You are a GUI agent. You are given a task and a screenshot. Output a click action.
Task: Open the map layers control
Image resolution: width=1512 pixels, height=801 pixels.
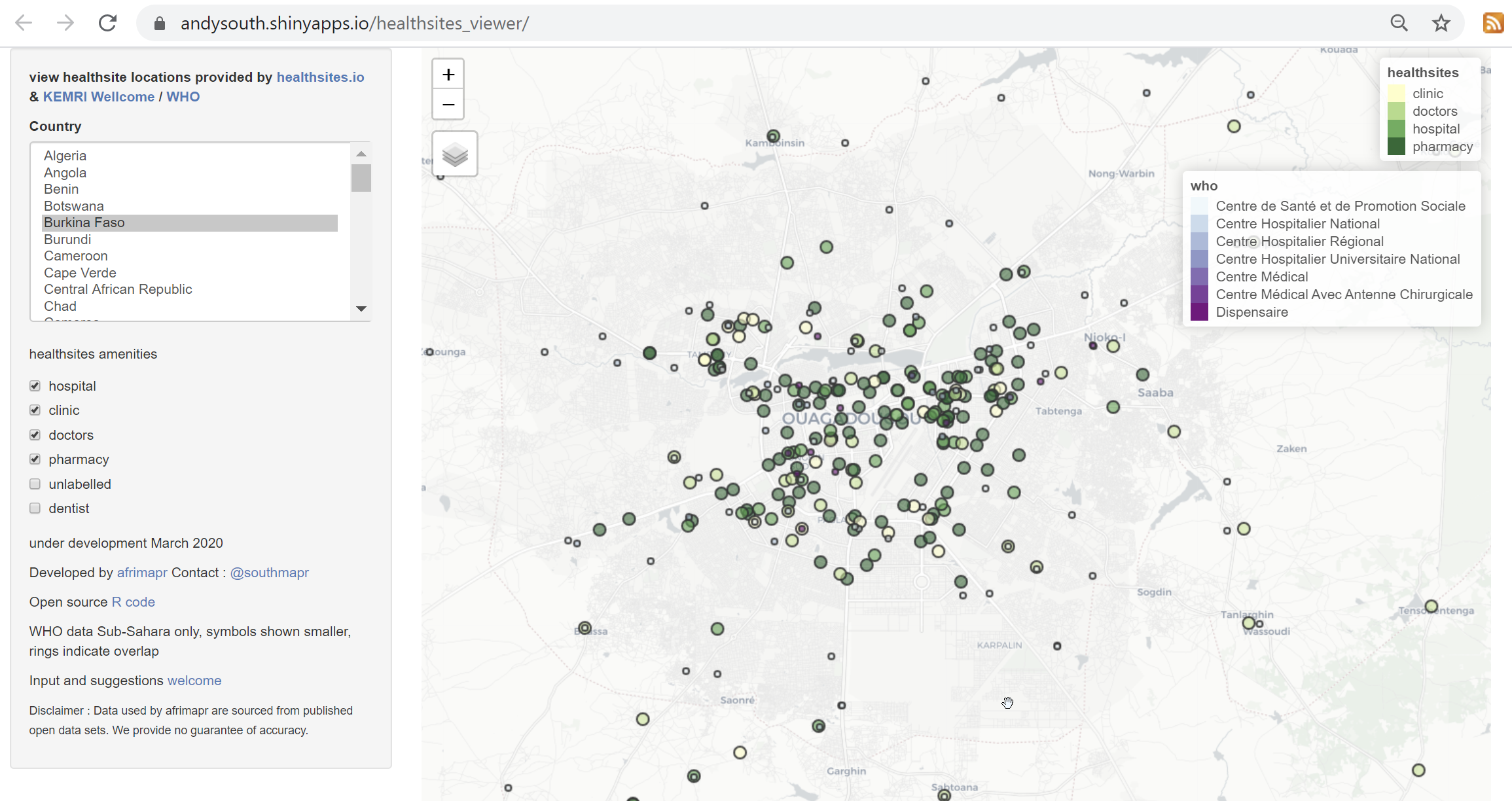click(x=454, y=154)
